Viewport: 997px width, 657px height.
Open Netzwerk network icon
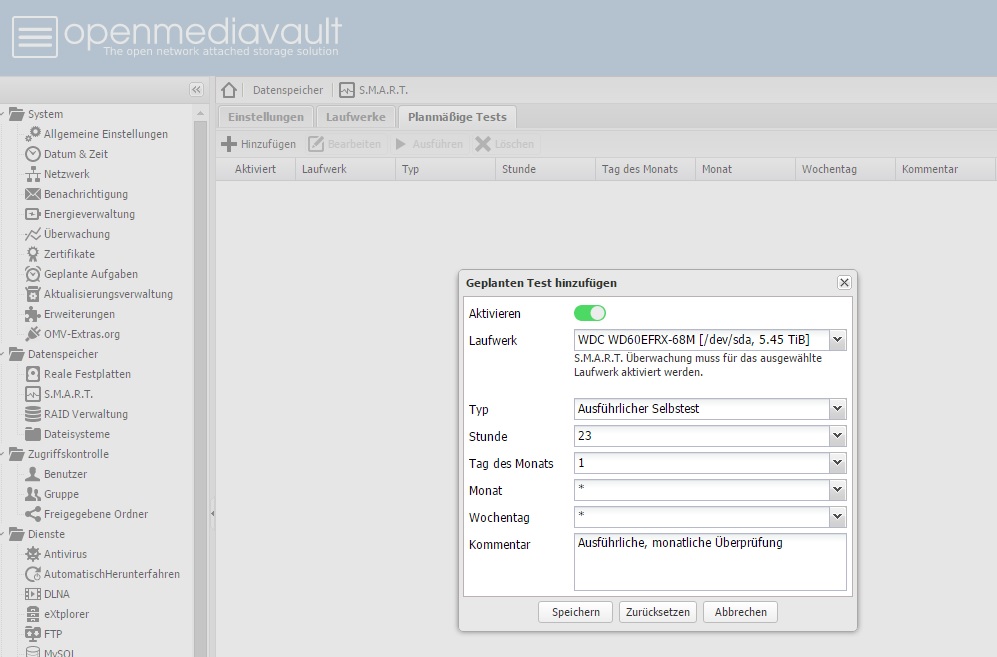pyautogui.click(x=33, y=174)
